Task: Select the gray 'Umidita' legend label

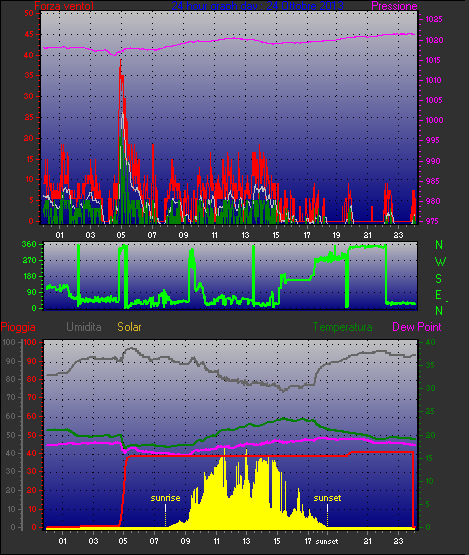Action: [x=84, y=327]
